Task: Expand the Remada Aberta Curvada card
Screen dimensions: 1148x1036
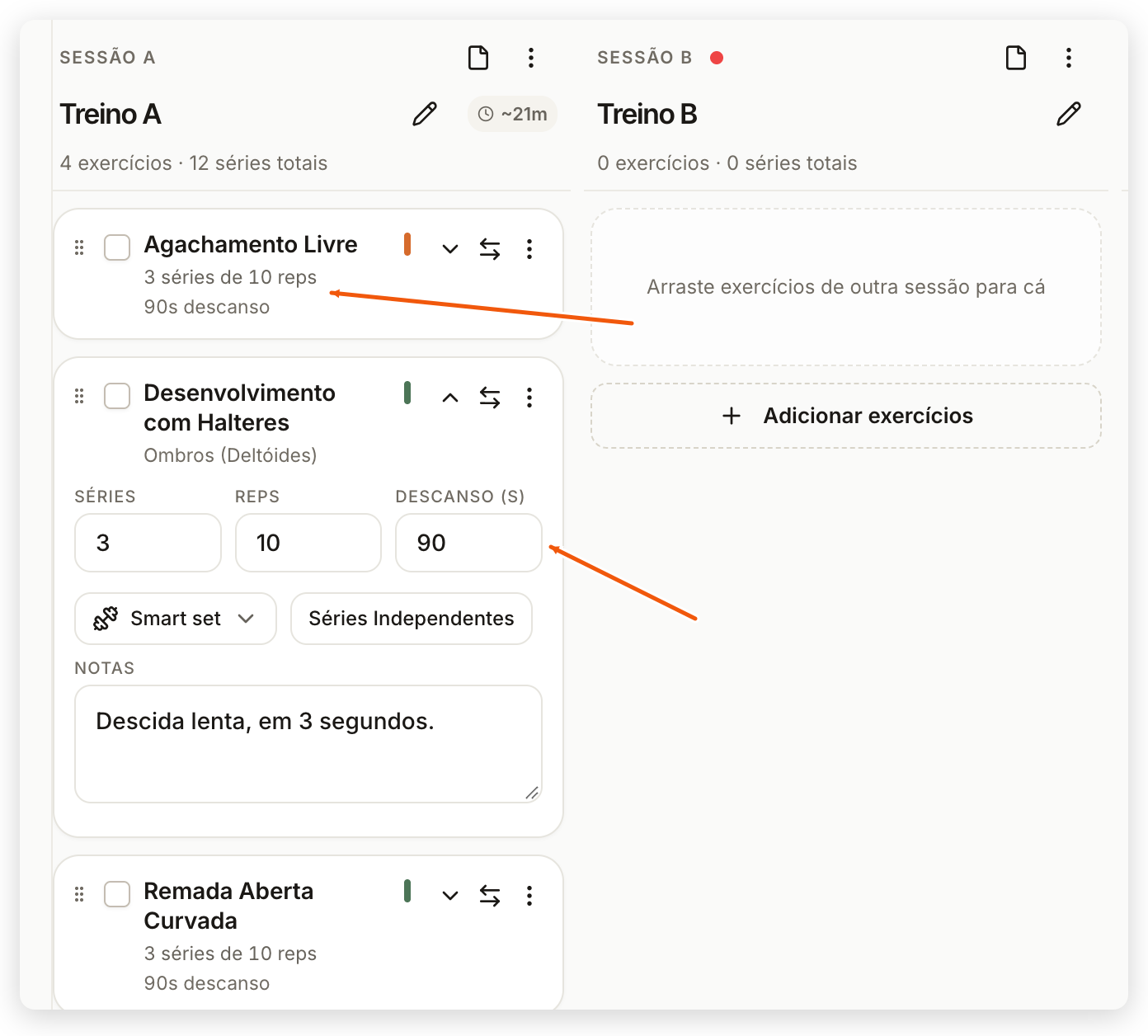Action: pyautogui.click(x=450, y=896)
